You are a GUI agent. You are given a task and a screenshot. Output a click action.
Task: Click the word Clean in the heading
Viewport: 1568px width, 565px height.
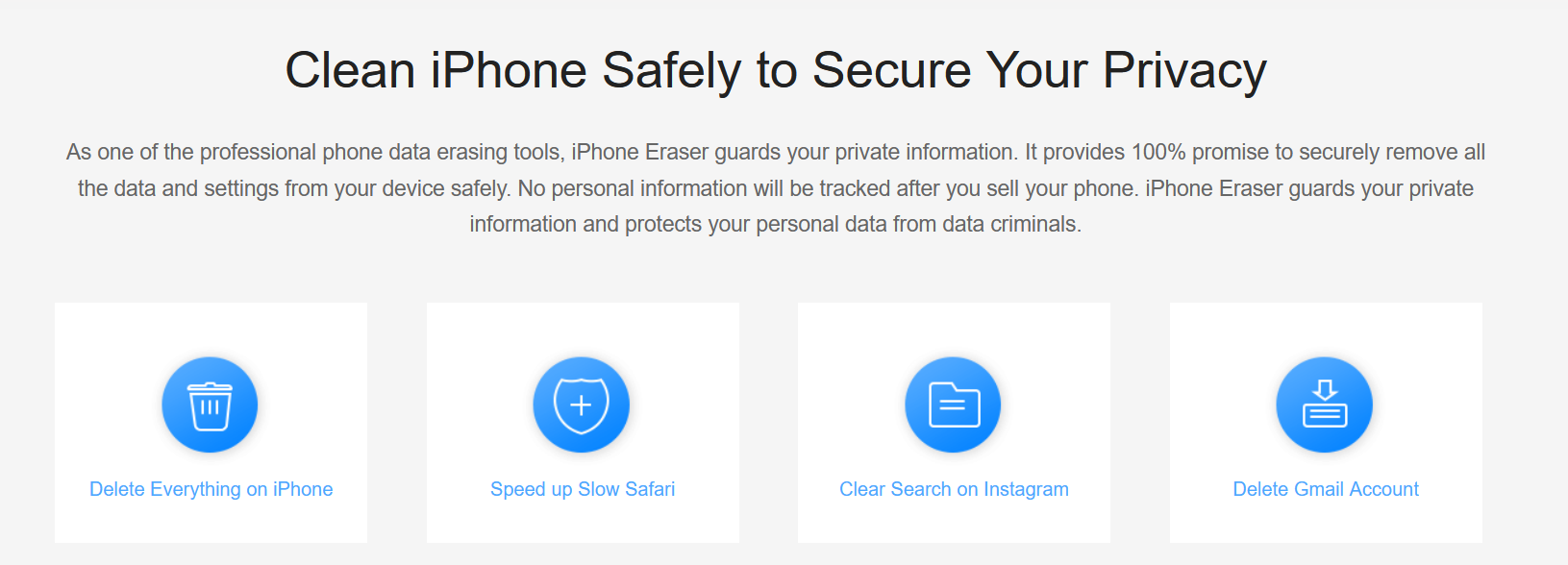(350, 71)
